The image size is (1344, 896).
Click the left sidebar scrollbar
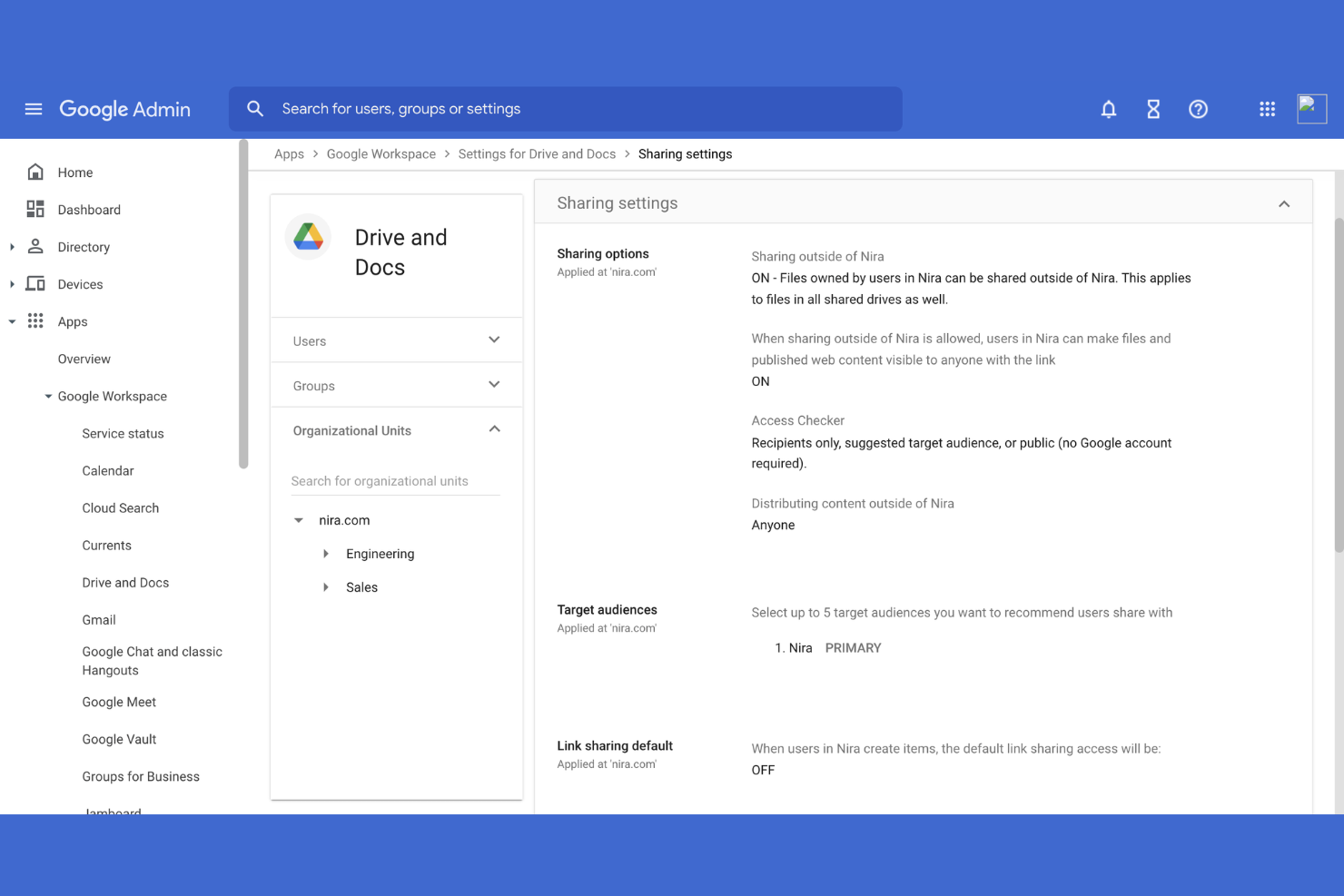click(243, 304)
